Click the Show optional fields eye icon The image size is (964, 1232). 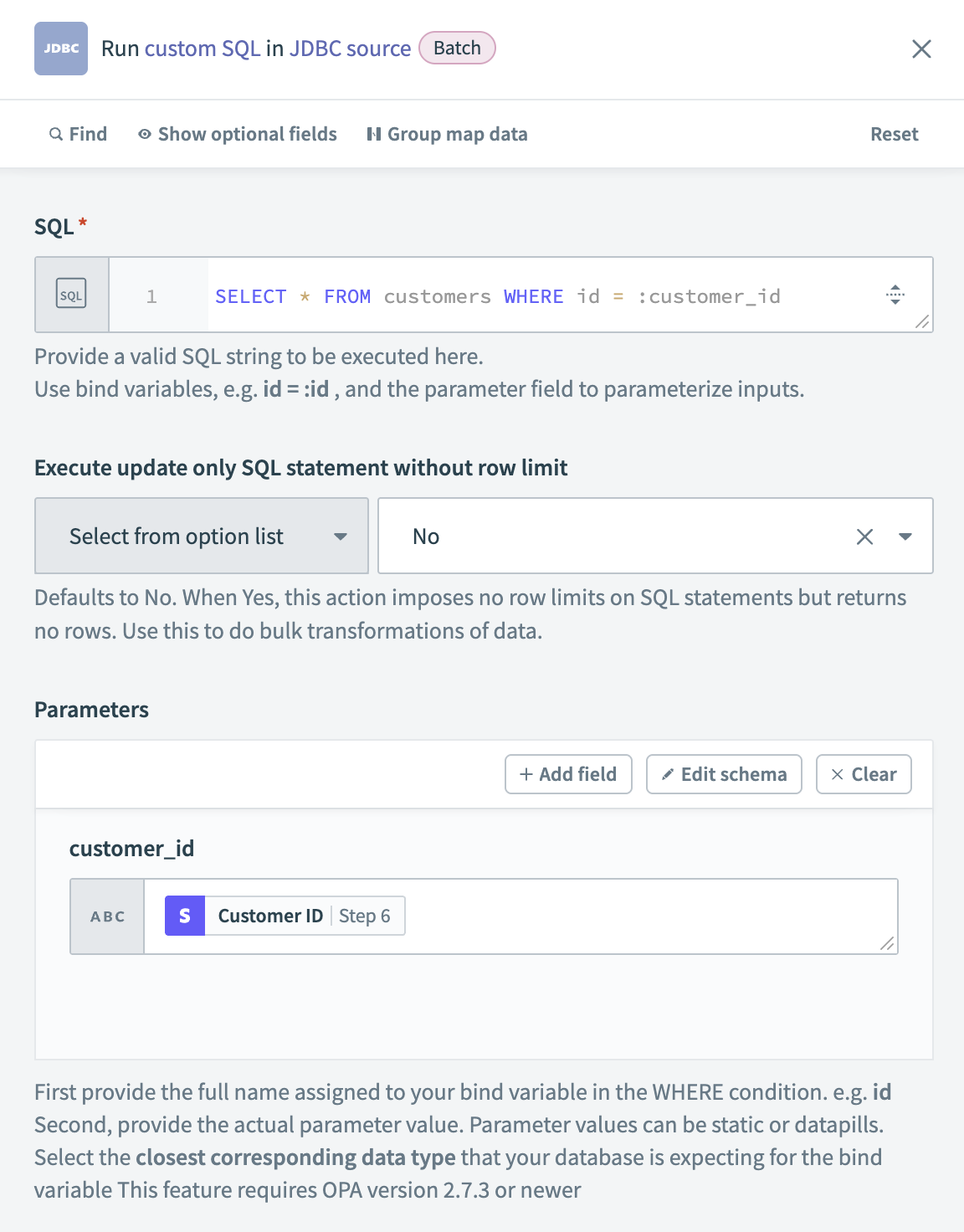point(144,134)
